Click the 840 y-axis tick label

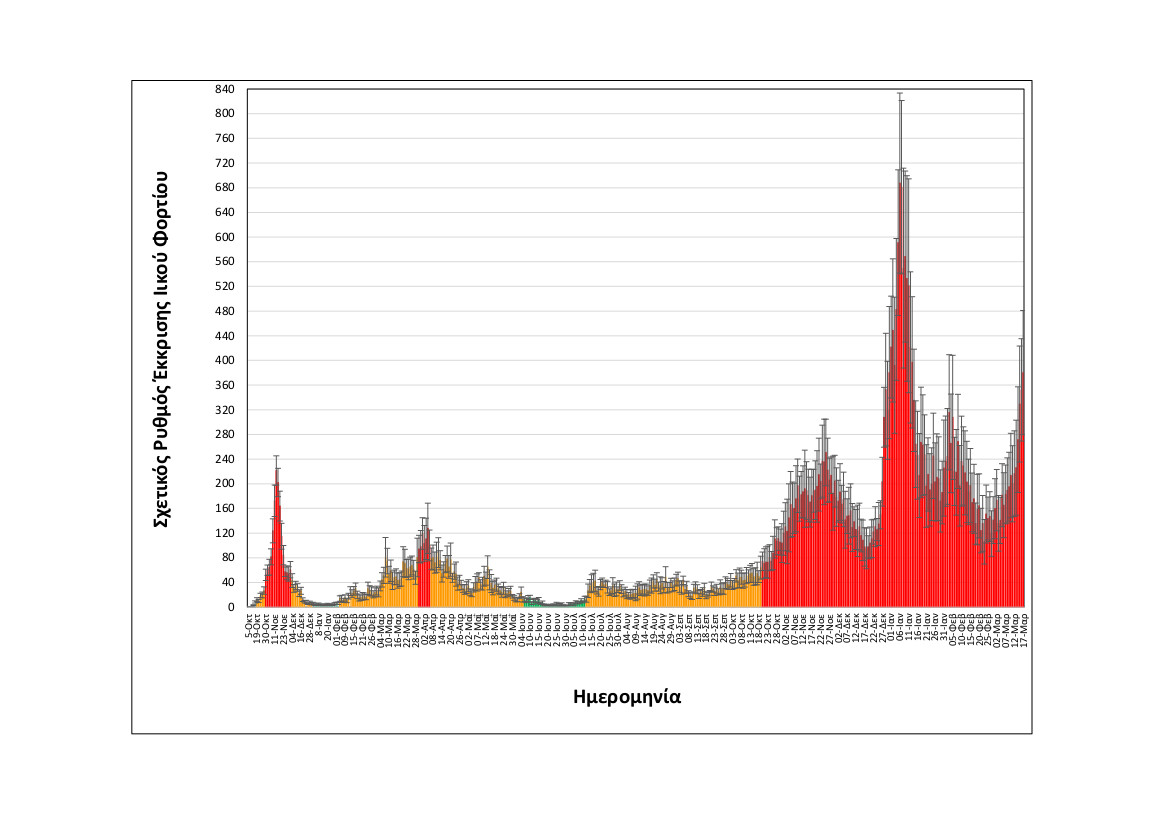pyautogui.click(x=224, y=89)
